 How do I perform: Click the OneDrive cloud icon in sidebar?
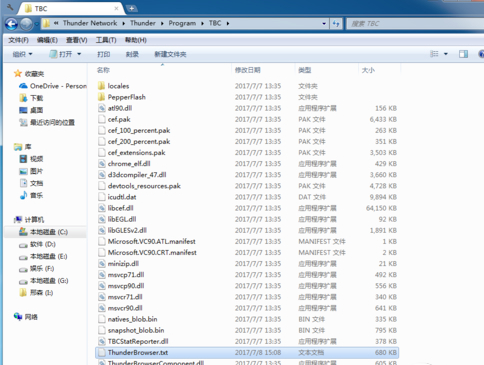click(23, 86)
